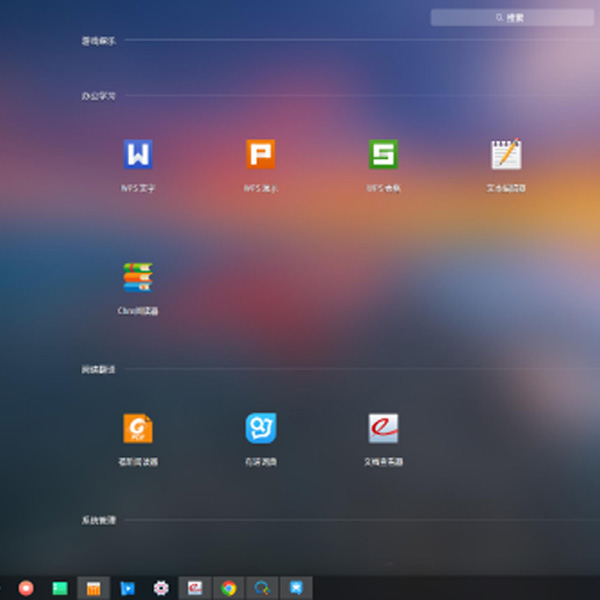This screenshot has height=600, width=600.
Task: Launch the text editor notepad icon
Action: click(506, 155)
